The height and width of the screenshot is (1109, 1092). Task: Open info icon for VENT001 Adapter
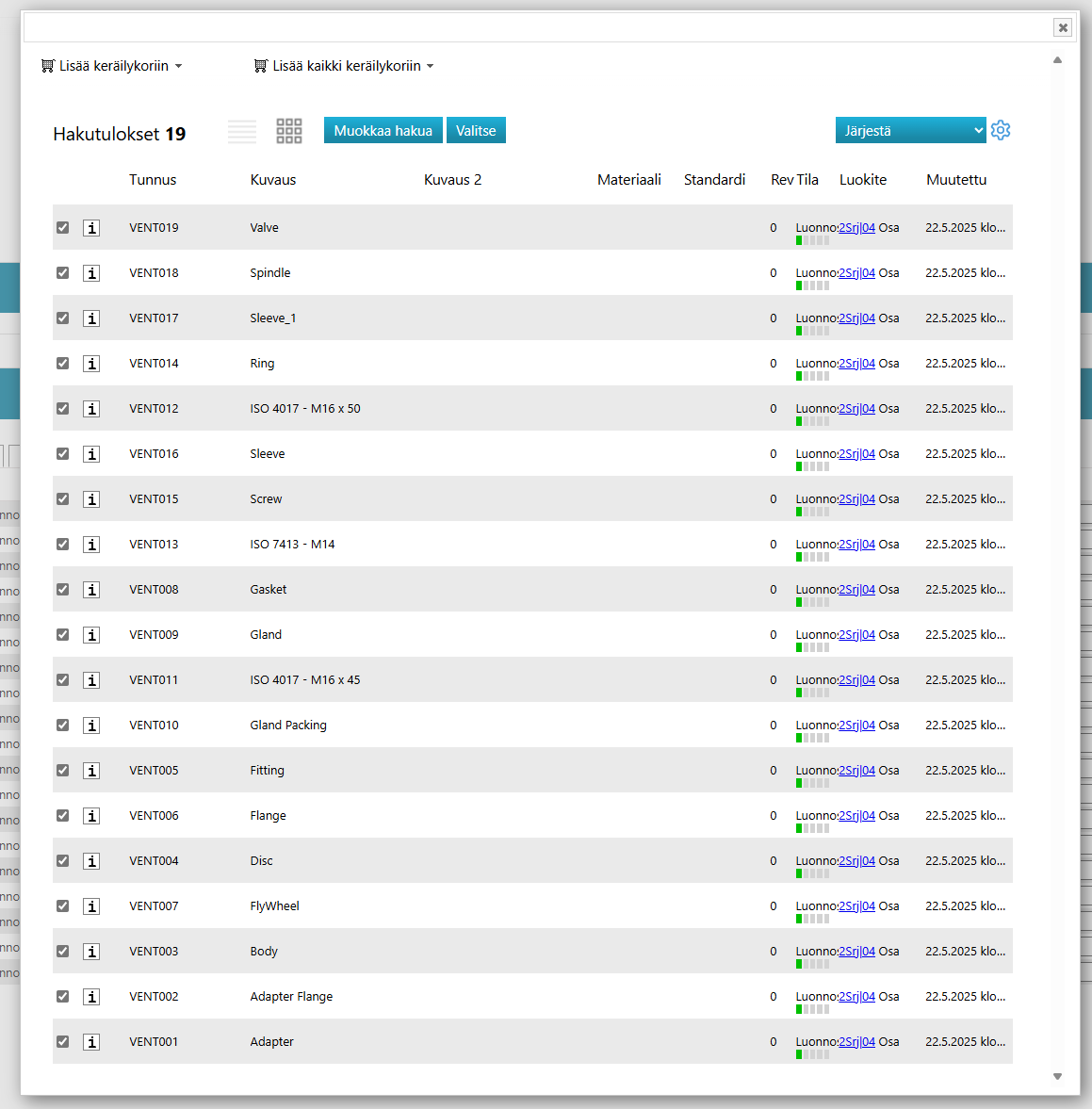click(91, 1042)
